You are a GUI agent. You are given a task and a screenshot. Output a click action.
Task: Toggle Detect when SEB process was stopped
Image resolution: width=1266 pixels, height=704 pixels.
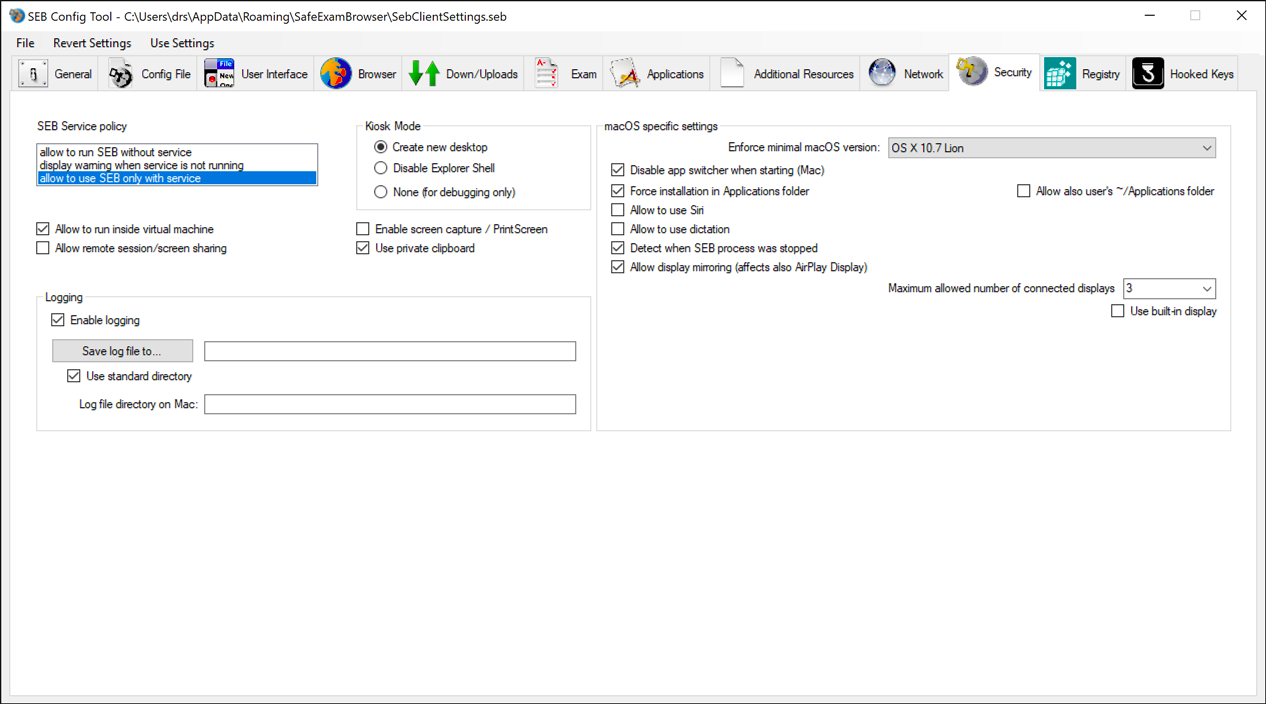click(x=618, y=248)
